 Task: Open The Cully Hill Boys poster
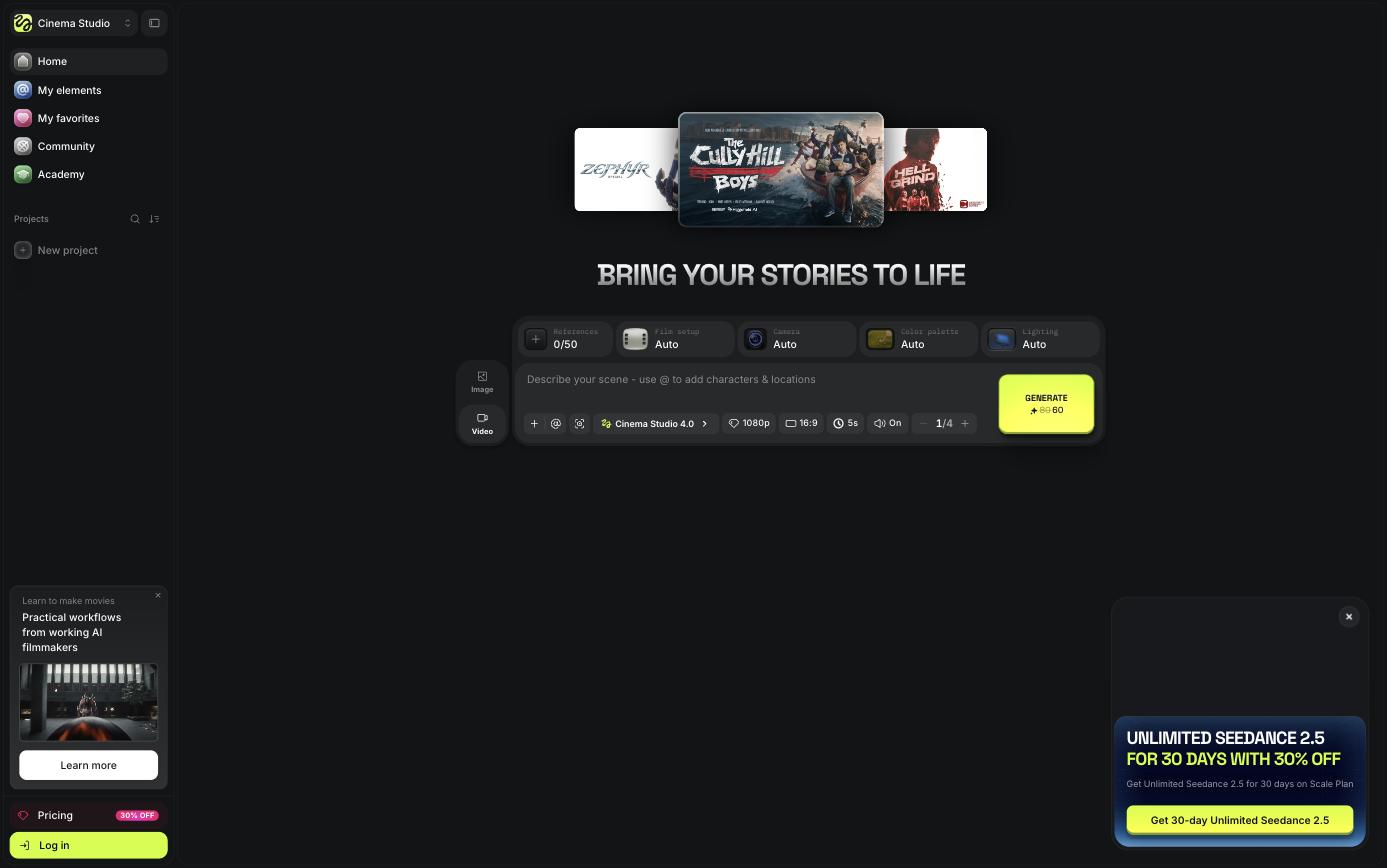point(781,170)
